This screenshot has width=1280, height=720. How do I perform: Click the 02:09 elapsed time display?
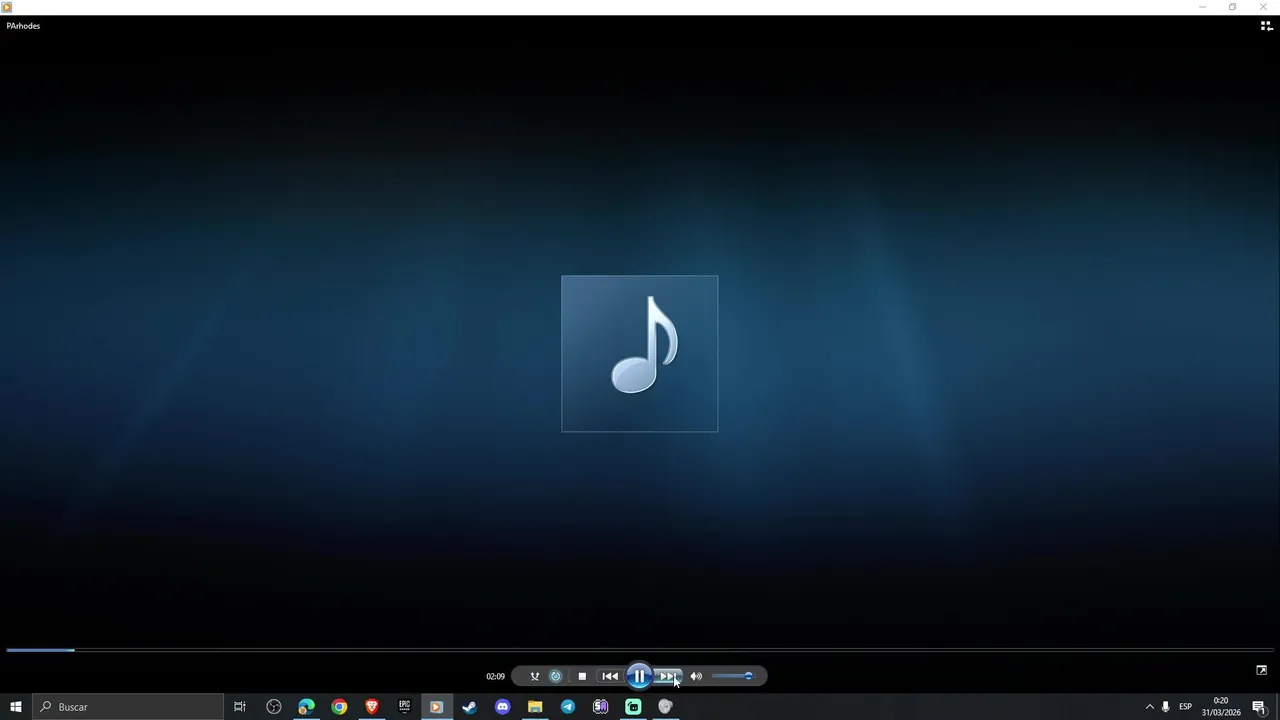pyautogui.click(x=495, y=677)
